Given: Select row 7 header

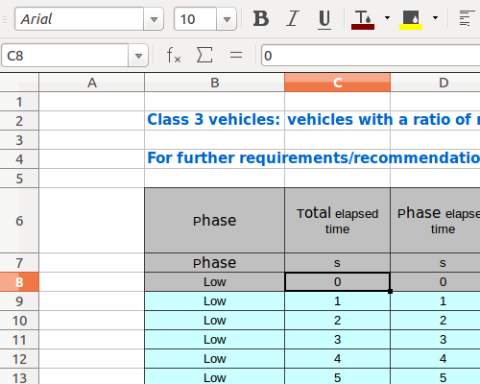Looking at the screenshot, I should (19, 263).
